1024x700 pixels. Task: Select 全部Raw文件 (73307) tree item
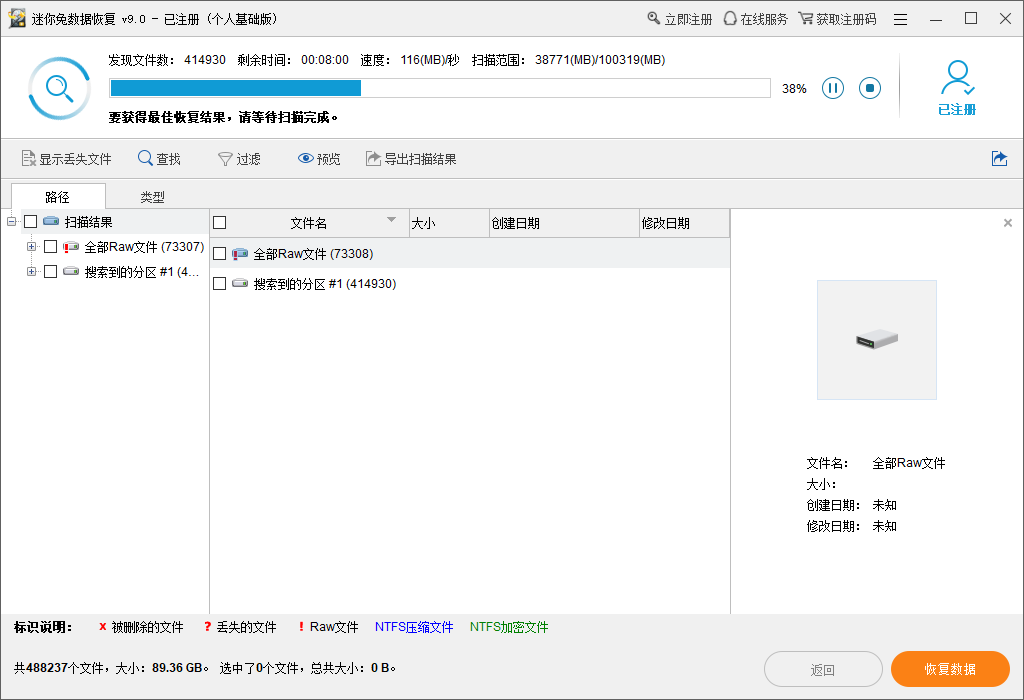[x=144, y=247]
